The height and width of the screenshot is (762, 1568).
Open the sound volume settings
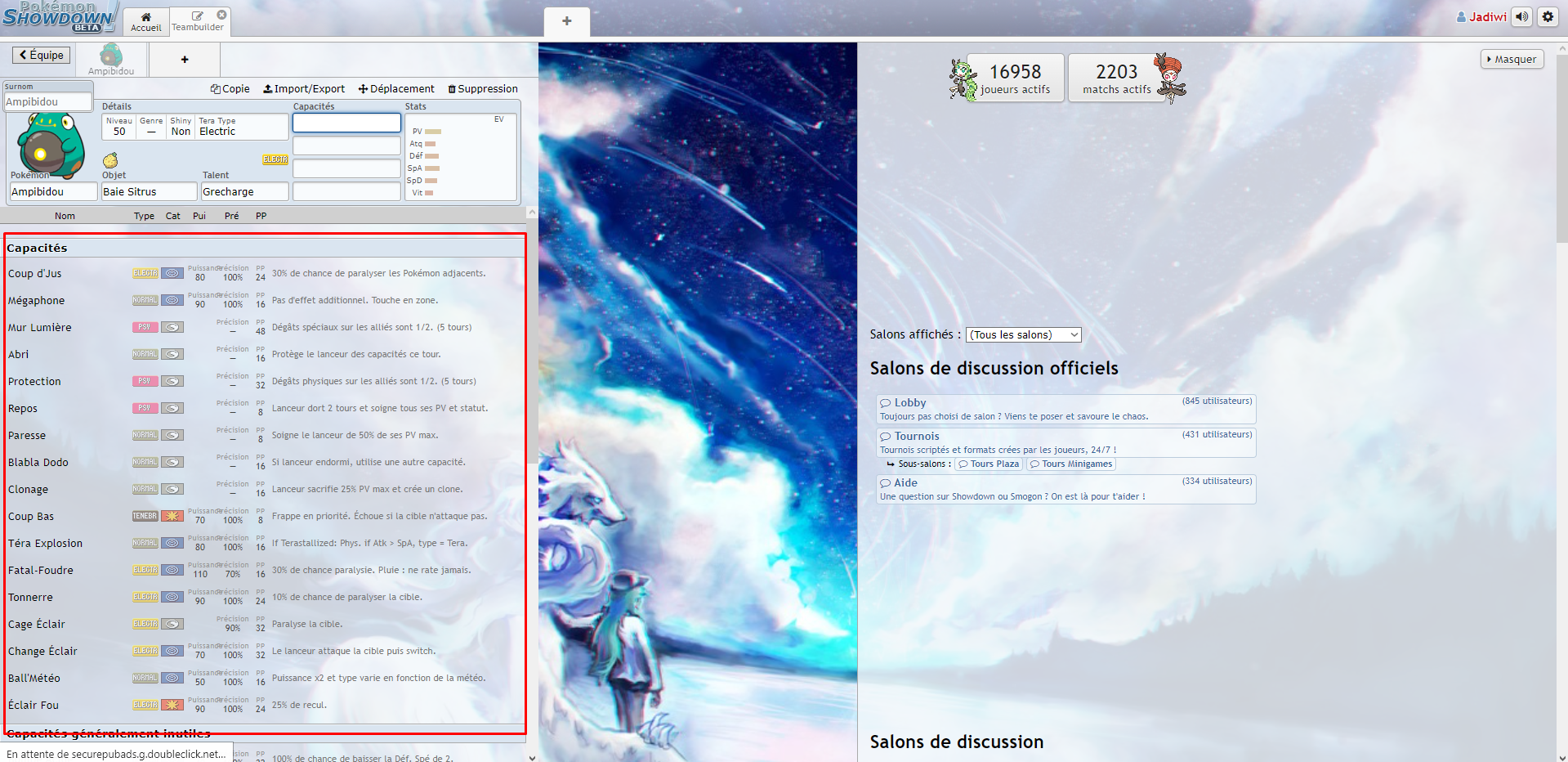[x=1521, y=16]
